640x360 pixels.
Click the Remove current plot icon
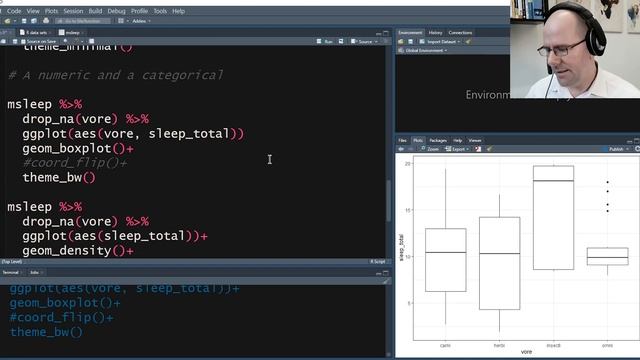478,149
